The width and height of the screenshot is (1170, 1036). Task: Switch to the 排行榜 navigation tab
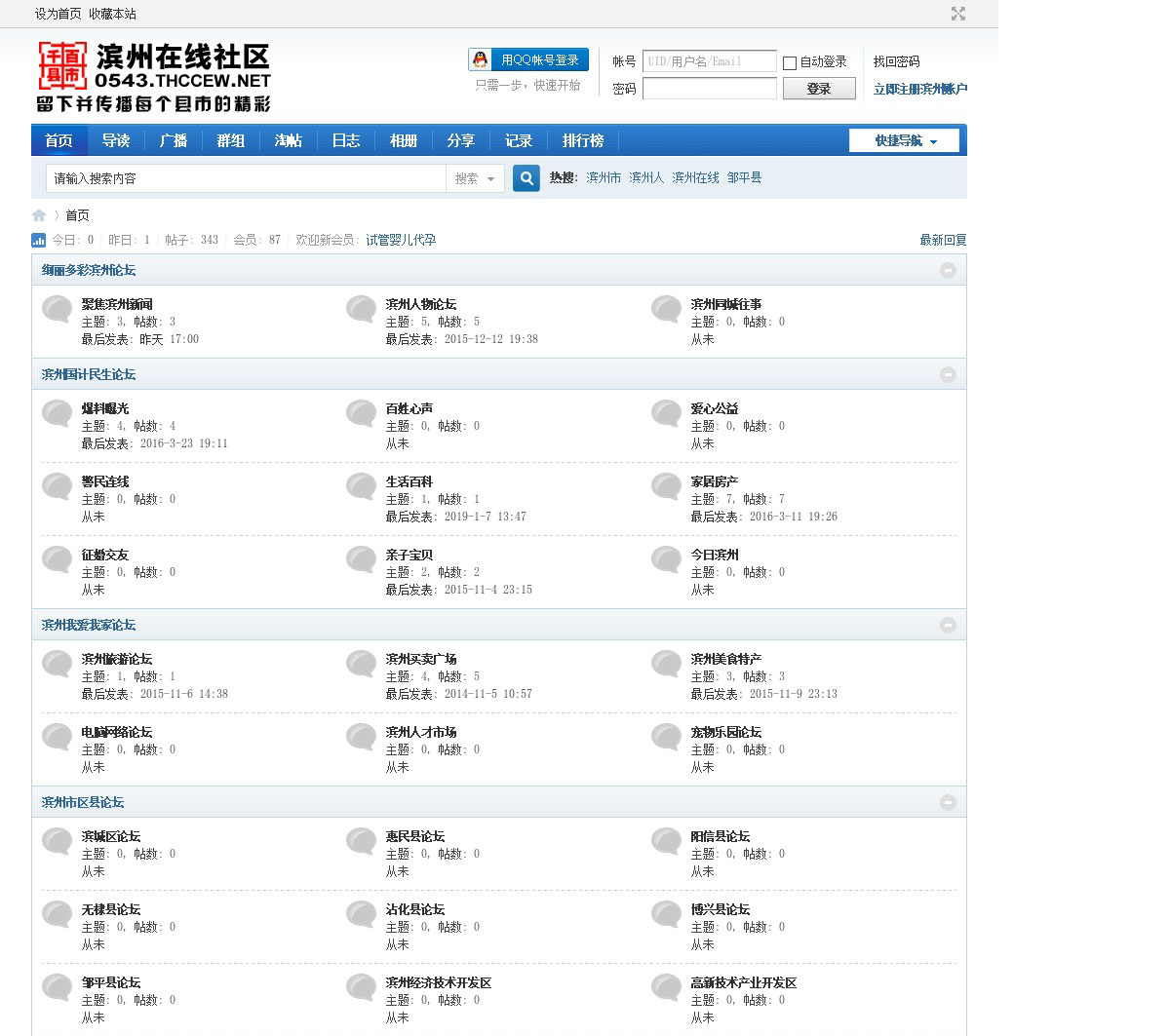click(x=582, y=141)
